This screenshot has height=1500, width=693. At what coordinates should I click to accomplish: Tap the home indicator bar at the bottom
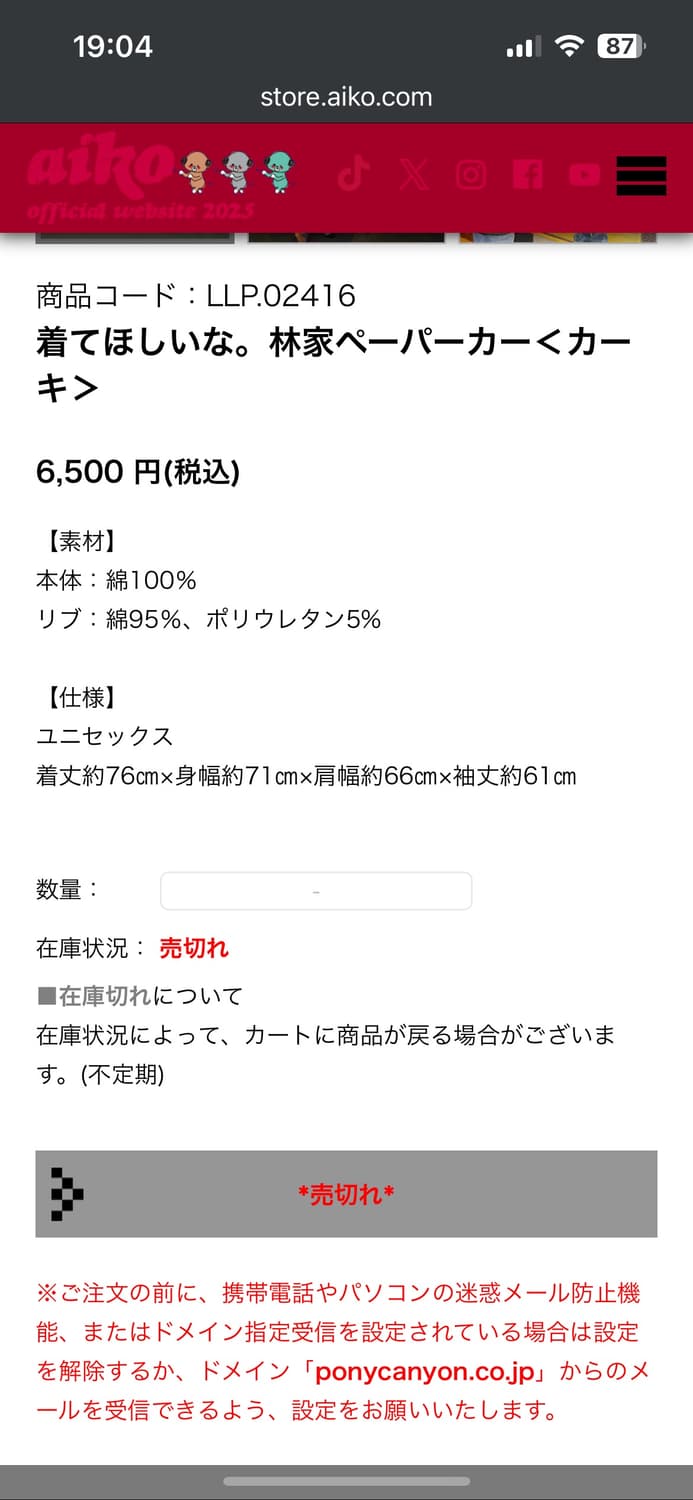coord(346,1481)
